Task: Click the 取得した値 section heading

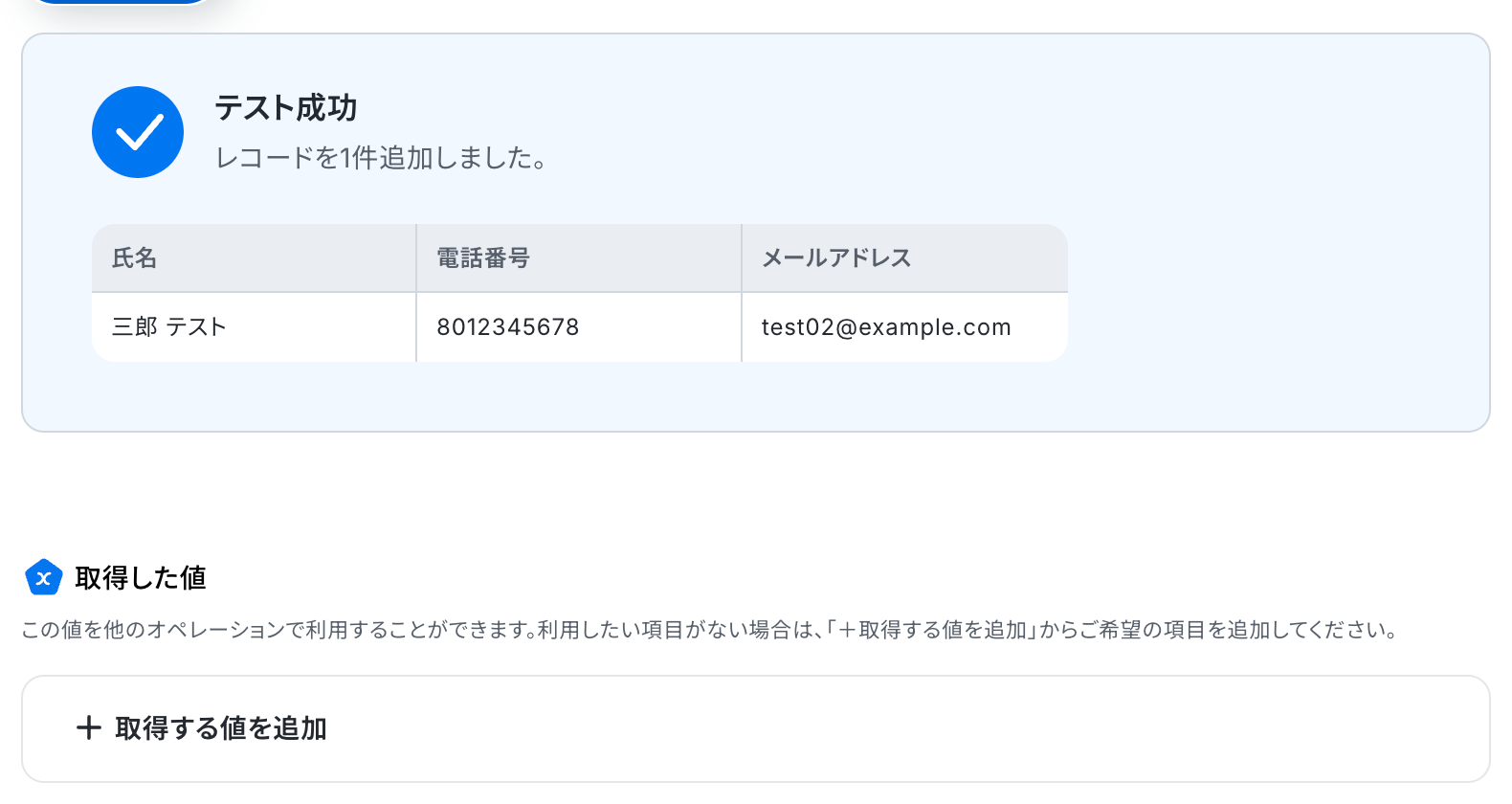Action: tap(141, 578)
